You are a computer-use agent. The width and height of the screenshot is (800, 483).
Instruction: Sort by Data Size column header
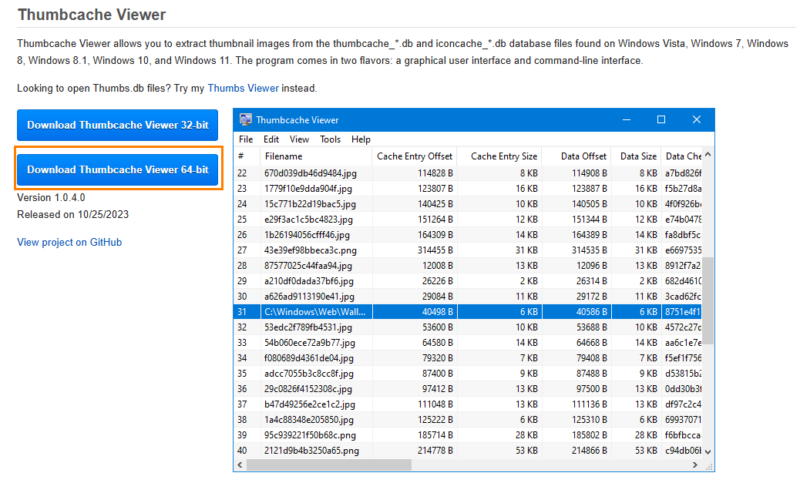click(x=636, y=156)
